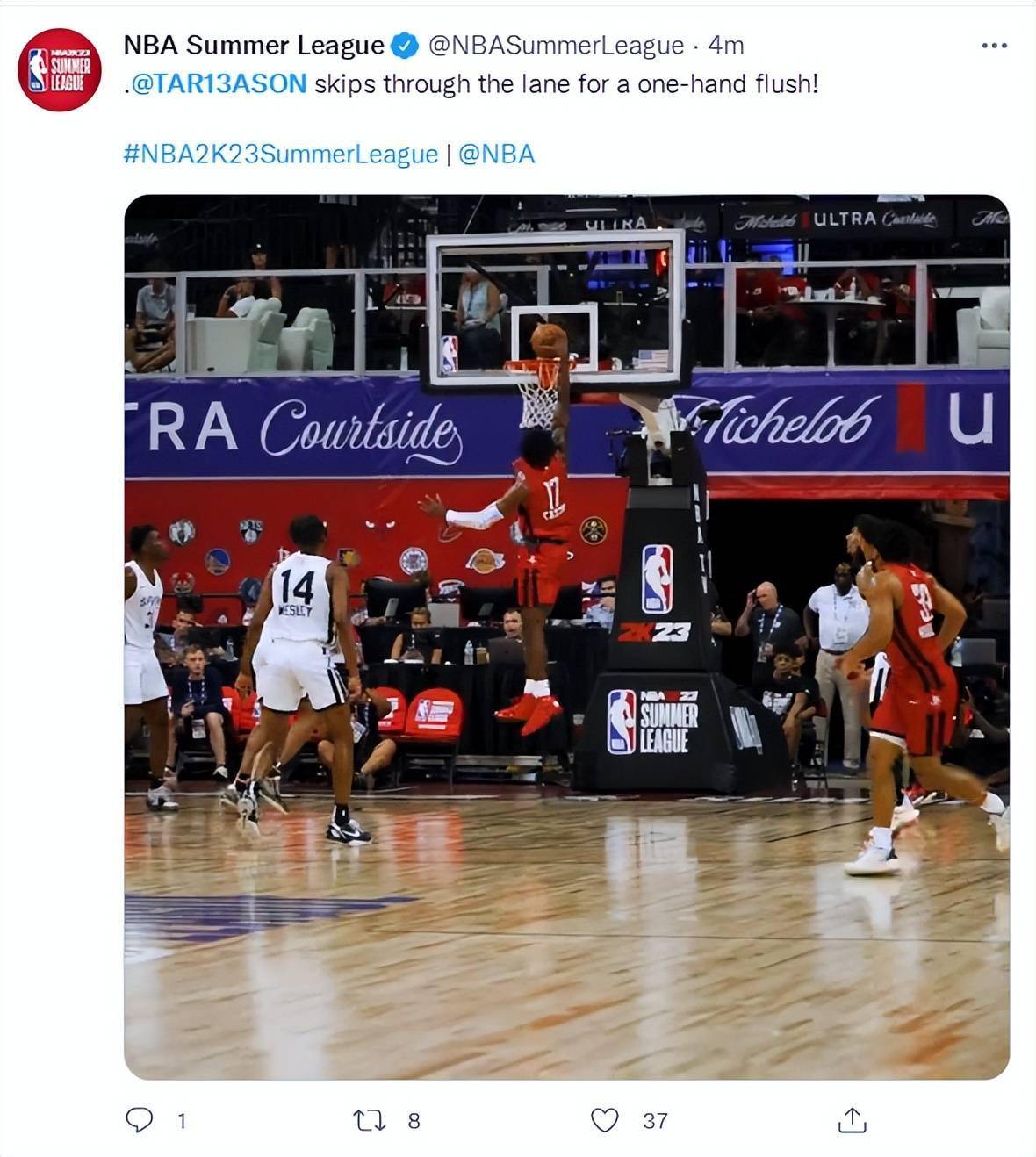1036x1157 pixels.
Task: Open the #NBA2K23SummerLeague hashtag
Action: tap(281, 154)
